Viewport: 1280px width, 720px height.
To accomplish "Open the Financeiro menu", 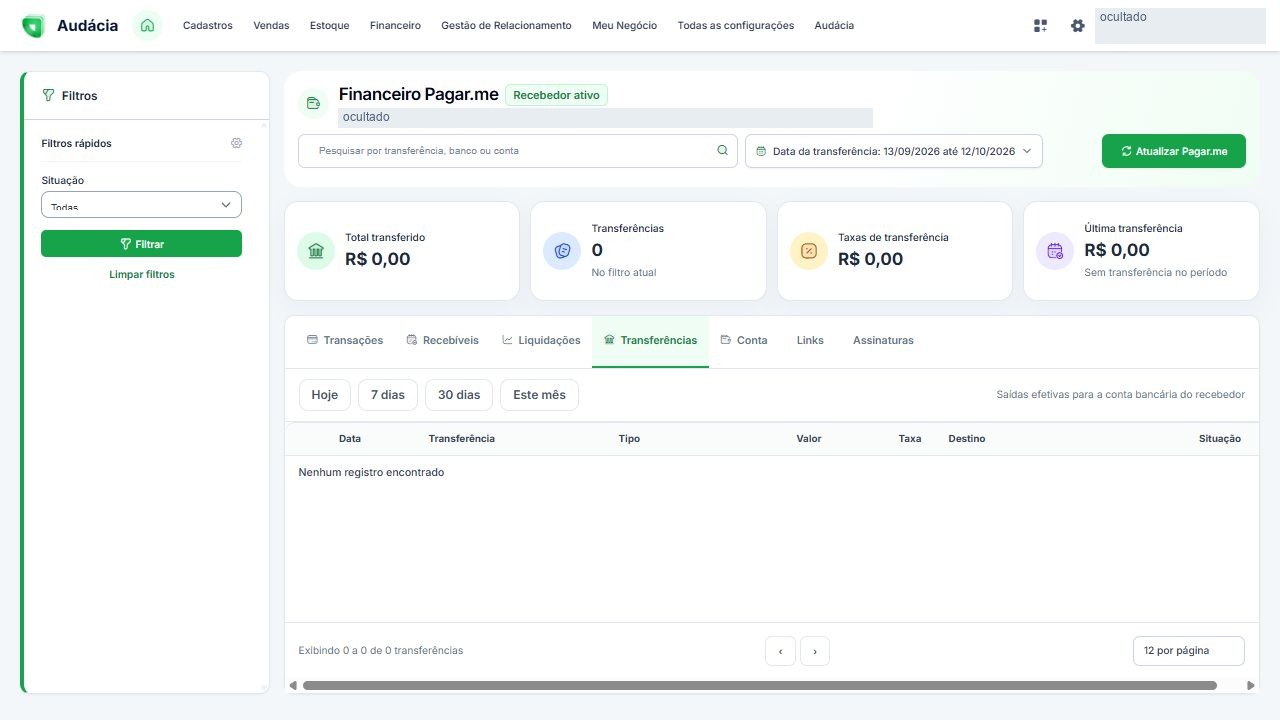I will pyautogui.click(x=395, y=26).
